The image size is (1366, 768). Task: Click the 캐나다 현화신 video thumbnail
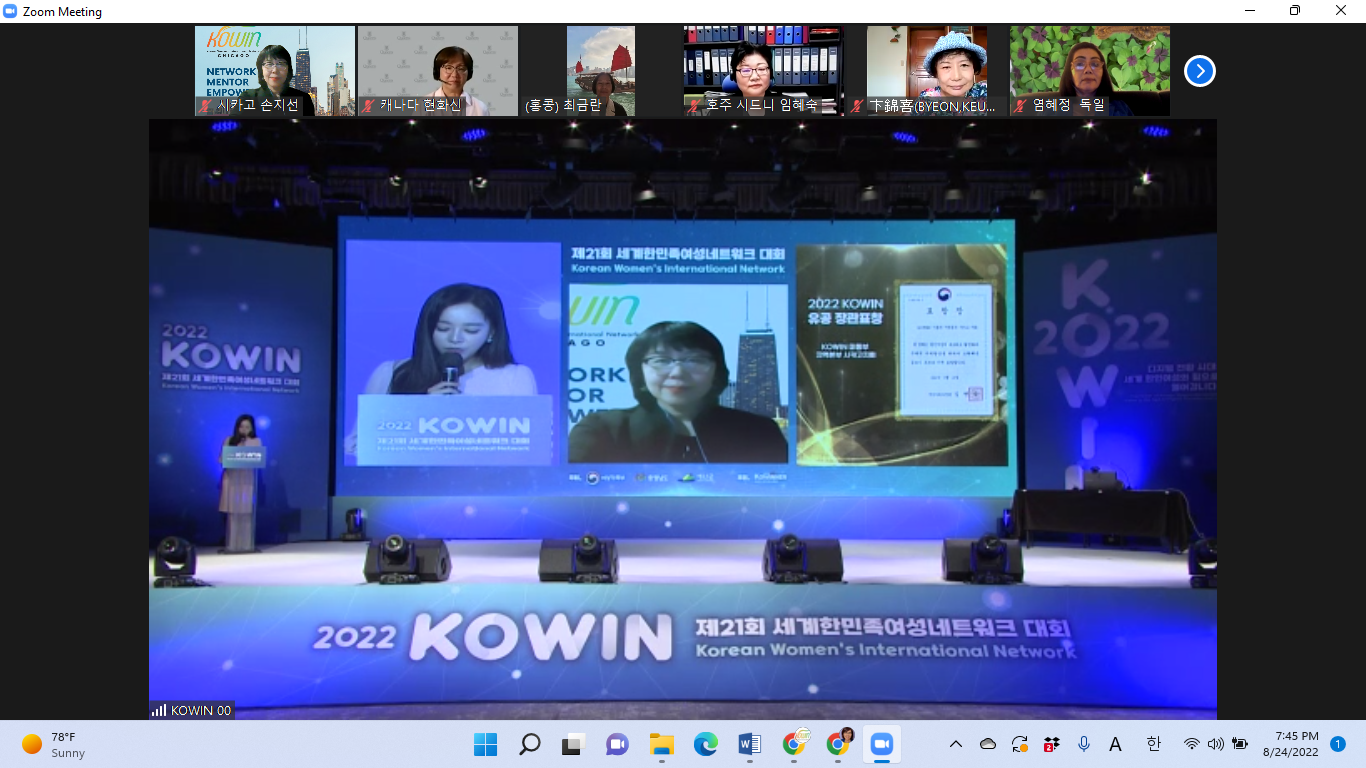tap(438, 71)
